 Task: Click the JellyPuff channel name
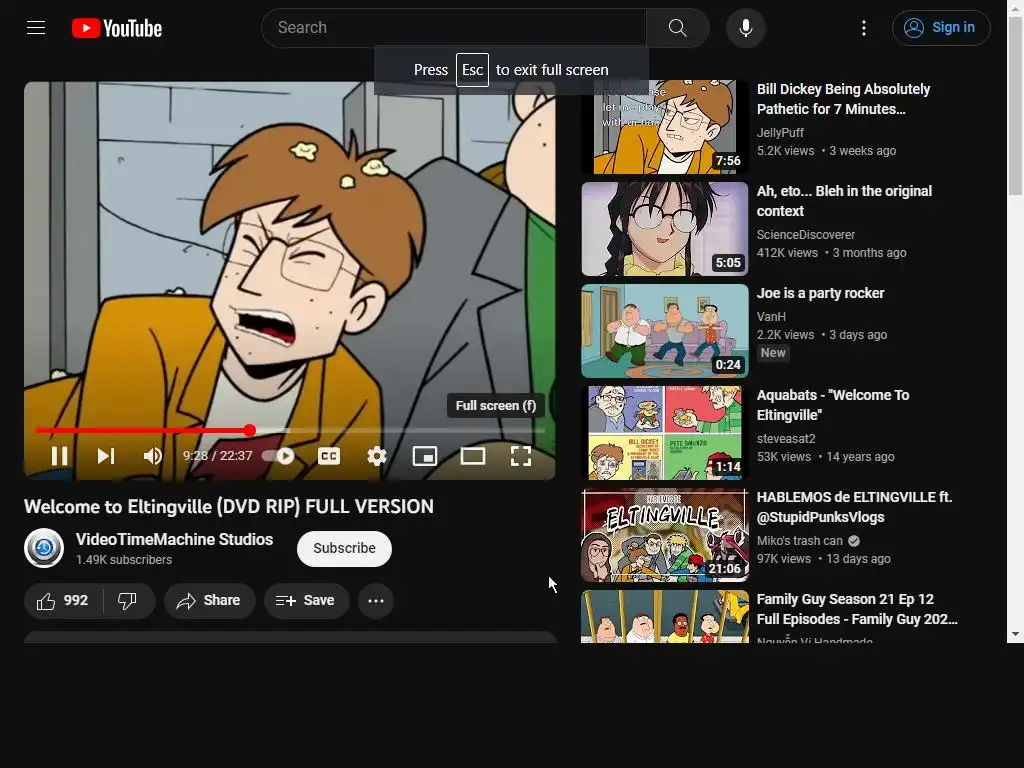coord(780,133)
